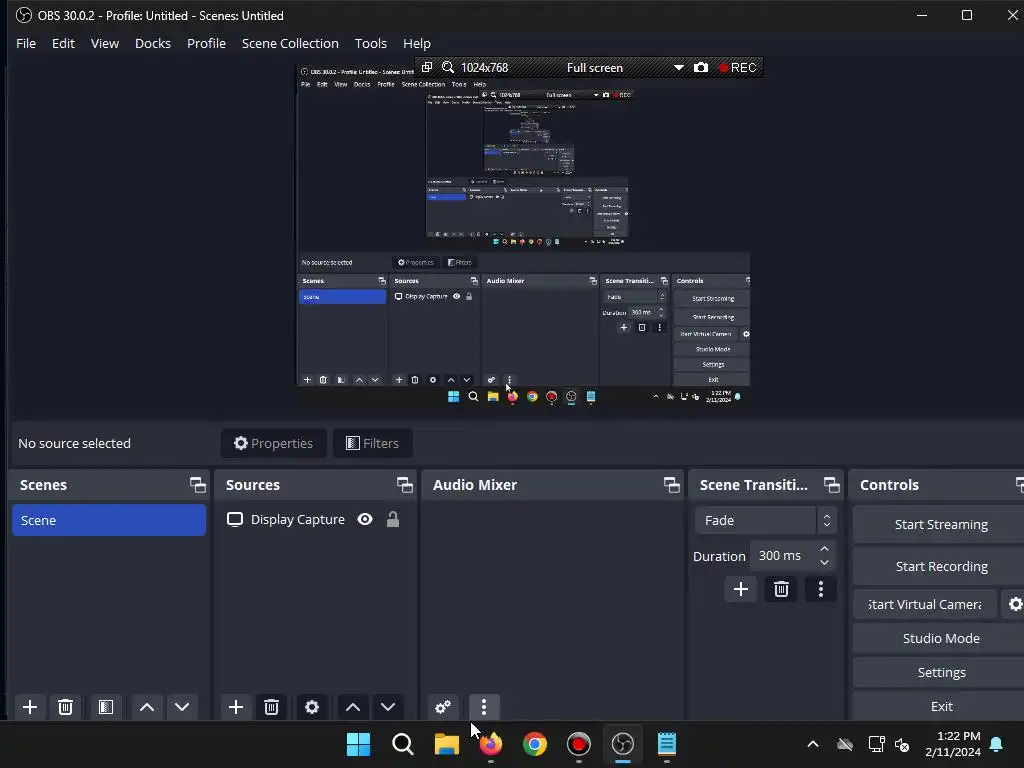This screenshot has width=1024, height=768.
Task: Take a screenshot with camera icon
Action: 701,67
